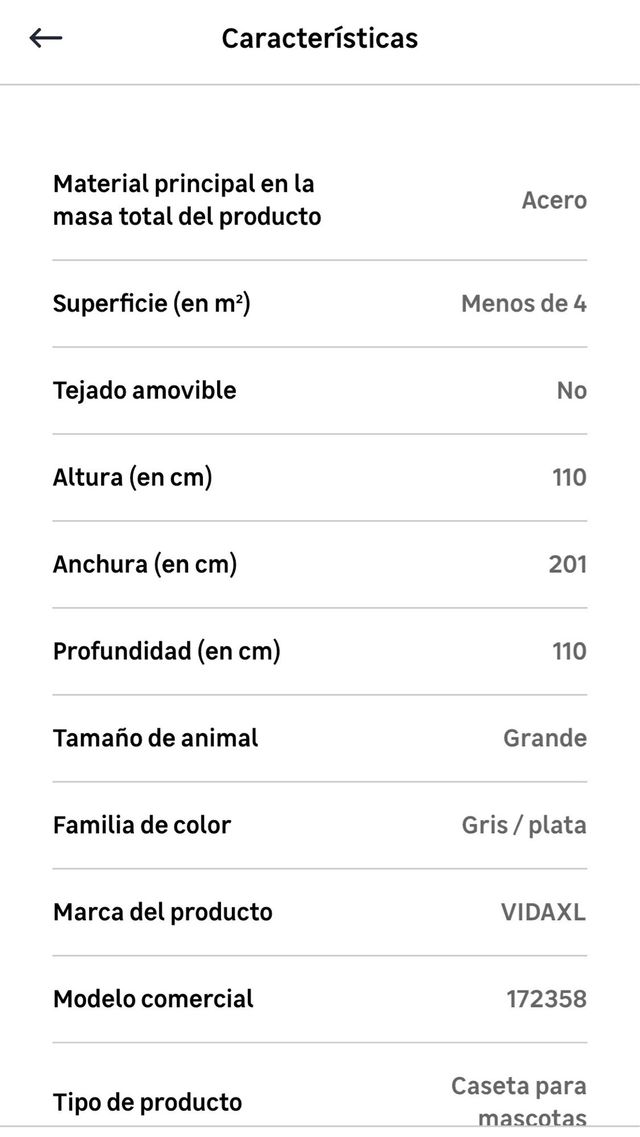This screenshot has width=640, height=1137.
Task: Tap the Altura (en cm) row
Action: [133, 477]
